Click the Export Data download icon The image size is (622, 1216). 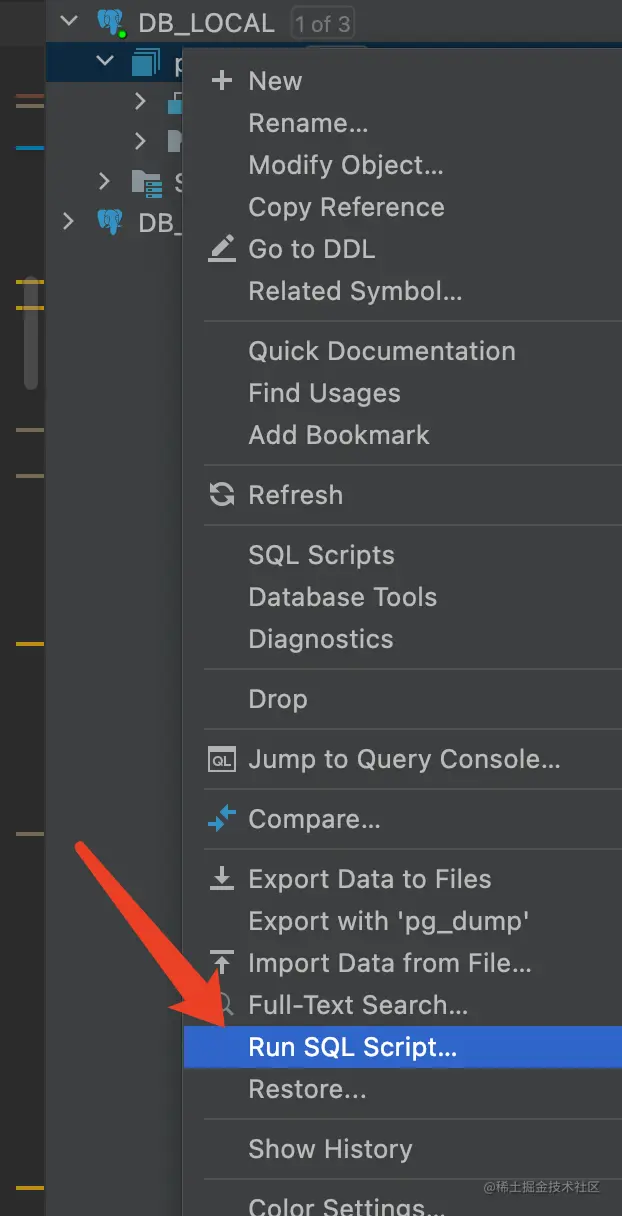click(221, 879)
